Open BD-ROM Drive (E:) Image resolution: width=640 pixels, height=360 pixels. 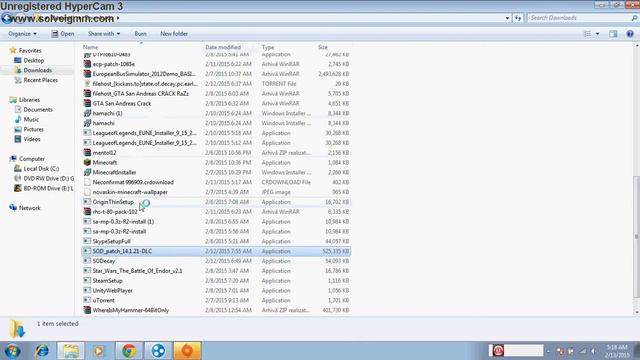(x=49, y=188)
